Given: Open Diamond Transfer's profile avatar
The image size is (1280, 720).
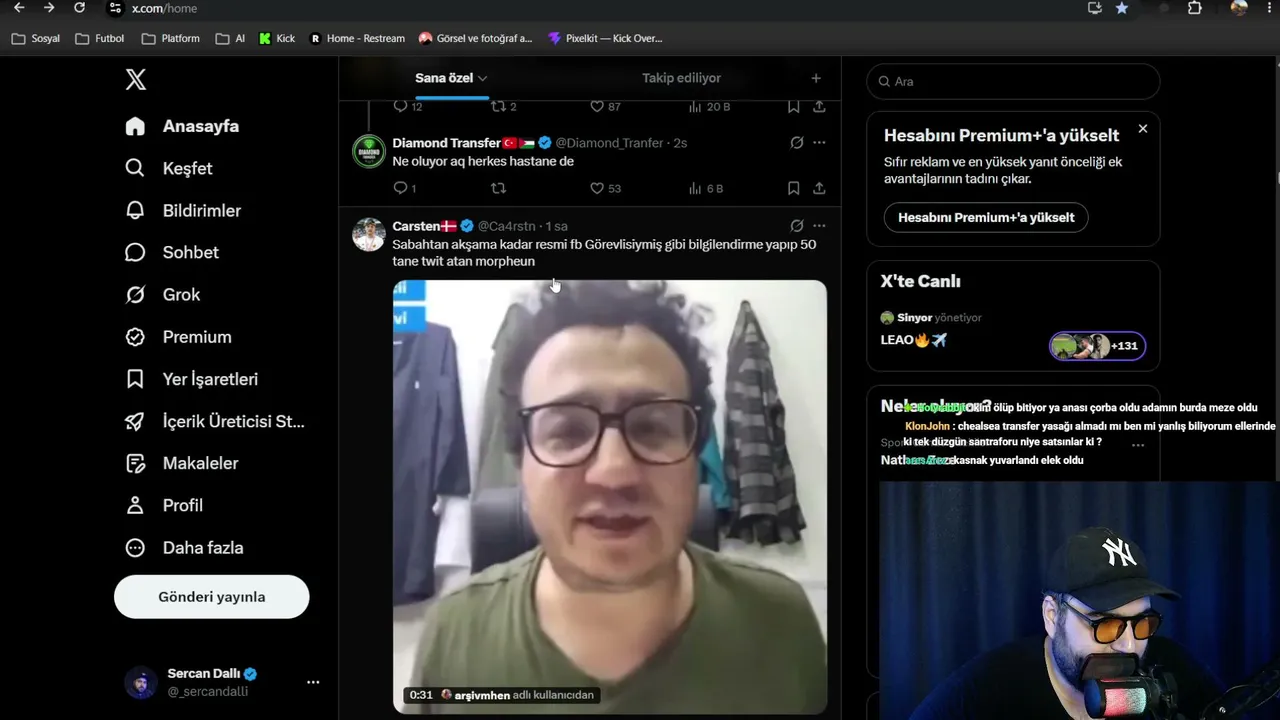Looking at the screenshot, I should point(369,151).
